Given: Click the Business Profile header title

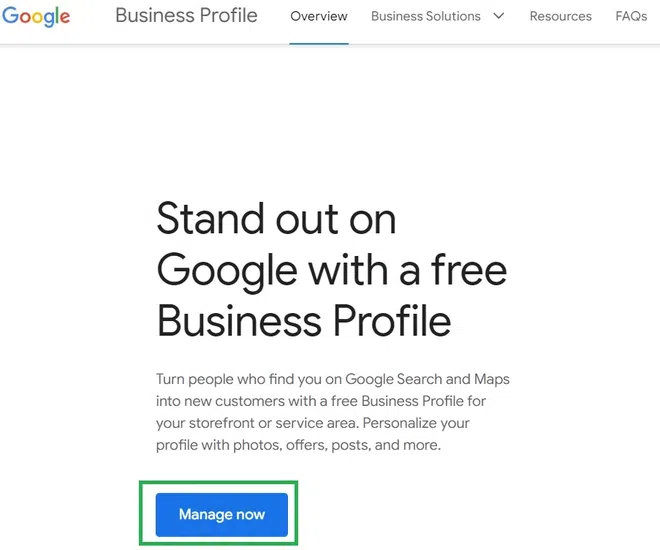Looking at the screenshot, I should click(x=186, y=16).
